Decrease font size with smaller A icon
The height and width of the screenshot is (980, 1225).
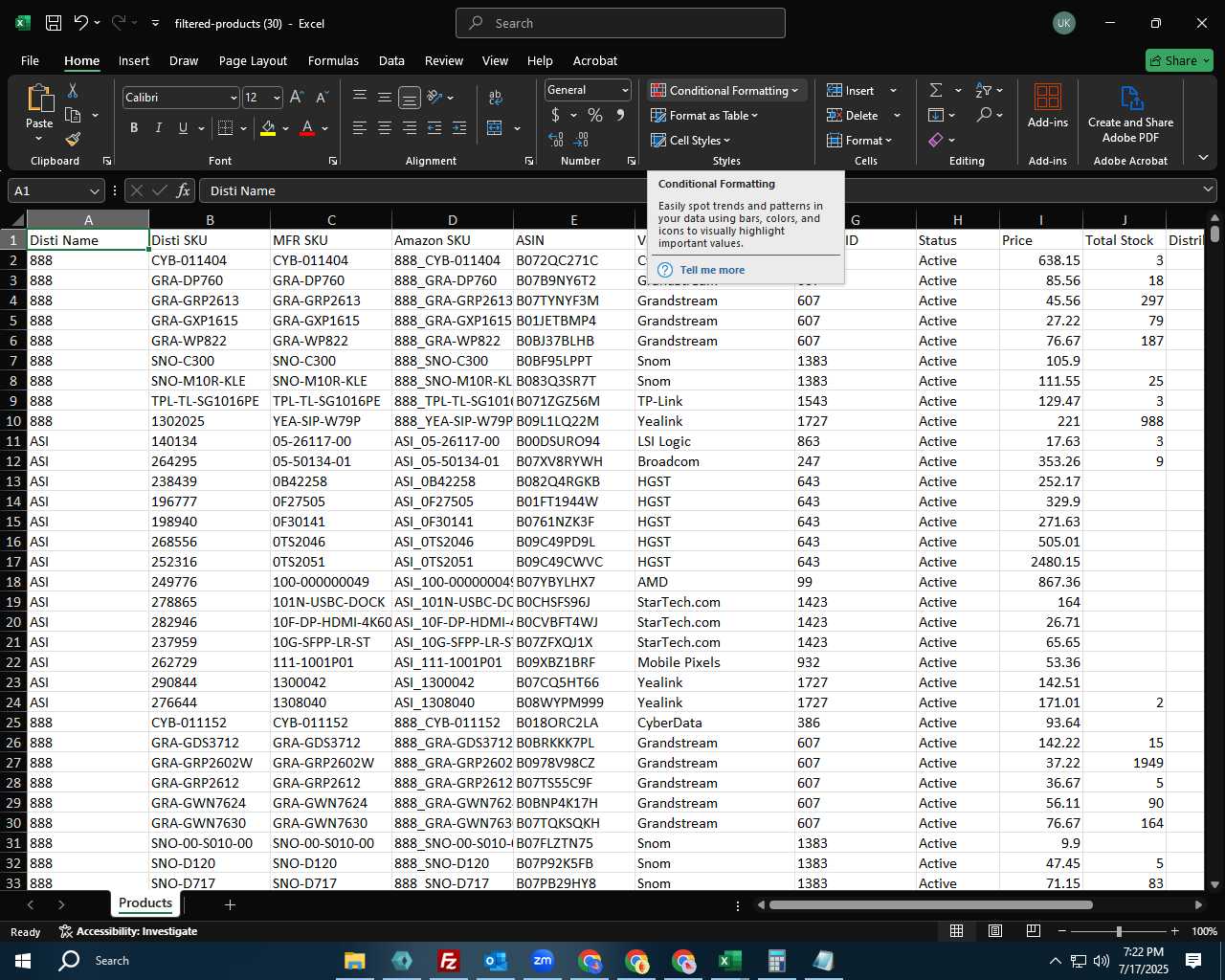tap(322, 98)
